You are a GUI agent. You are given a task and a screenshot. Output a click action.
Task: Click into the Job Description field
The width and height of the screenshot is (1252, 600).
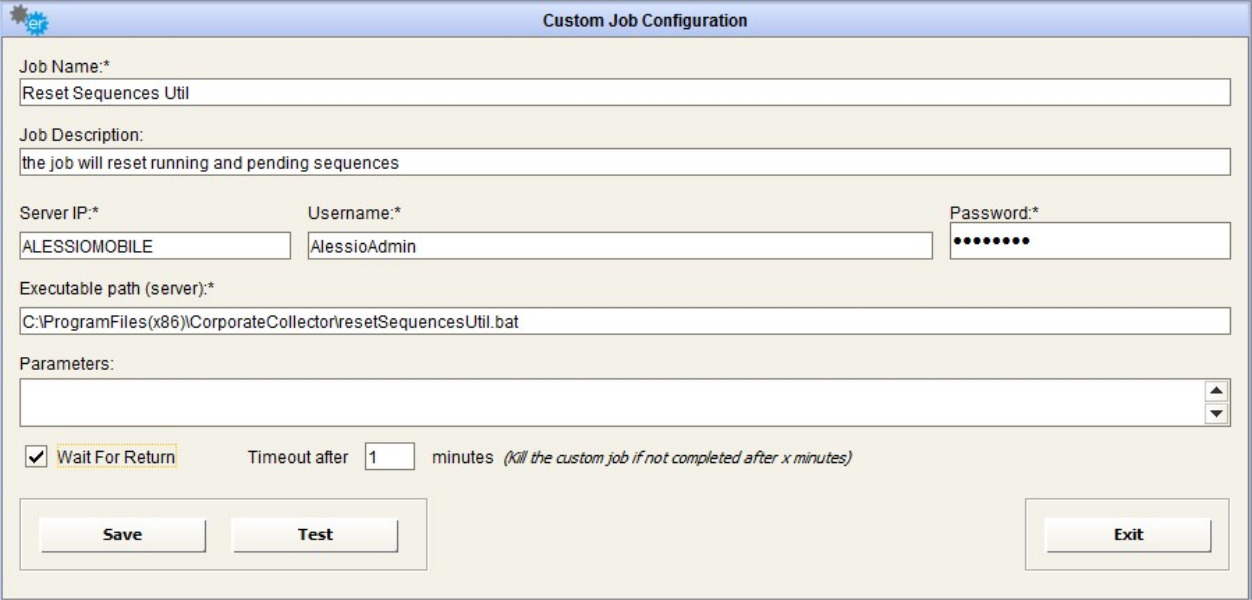click(624, 162)
